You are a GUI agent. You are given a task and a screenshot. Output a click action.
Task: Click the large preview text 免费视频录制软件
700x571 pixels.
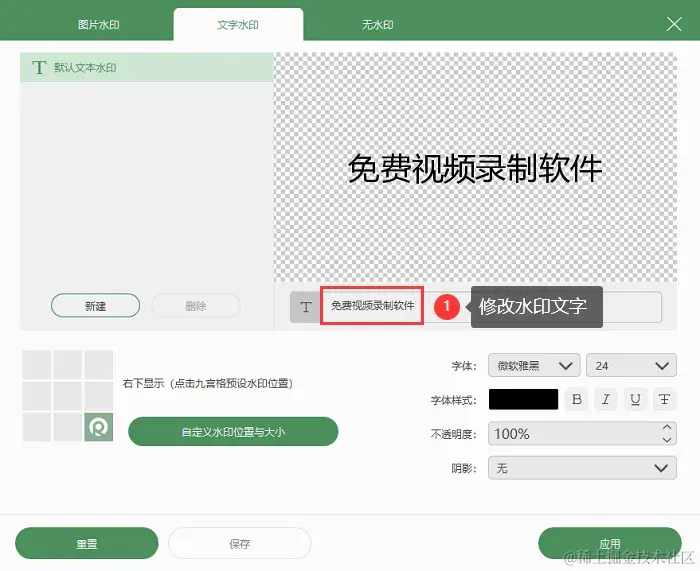tap(475, 168)
